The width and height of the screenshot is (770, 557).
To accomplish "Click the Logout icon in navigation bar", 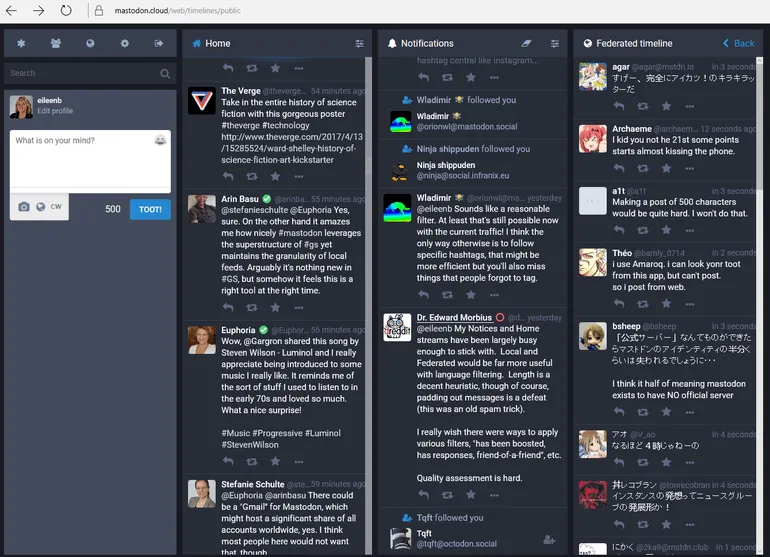I will click(159, 43).
